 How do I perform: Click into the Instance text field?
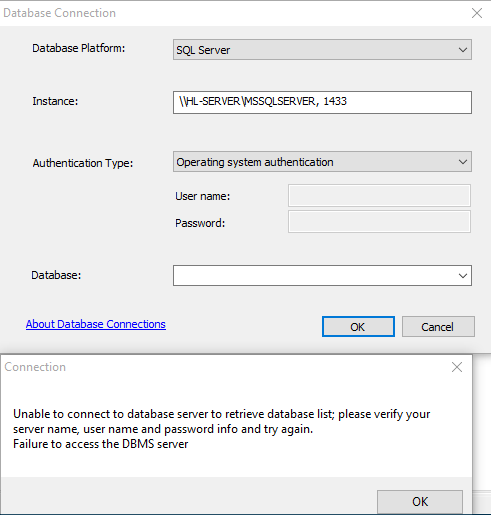tap(322, 102)
